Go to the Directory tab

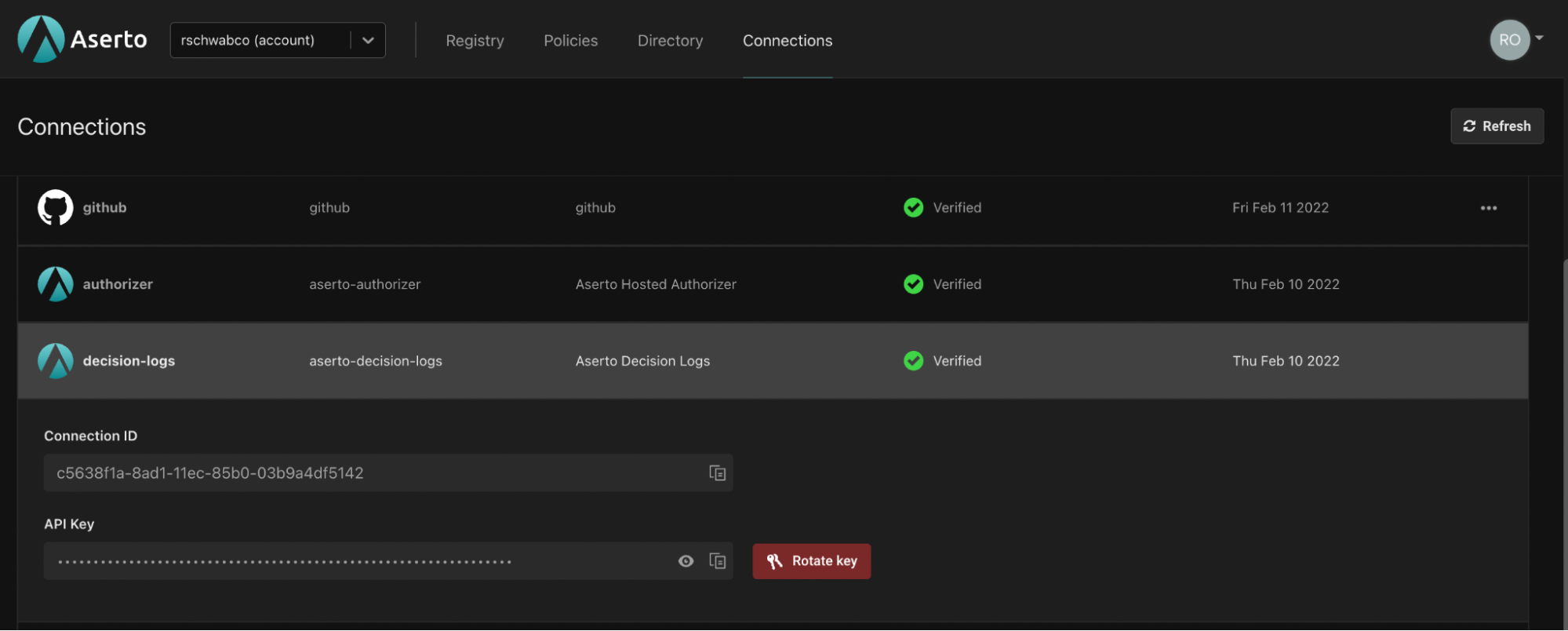tap(670, 40)
